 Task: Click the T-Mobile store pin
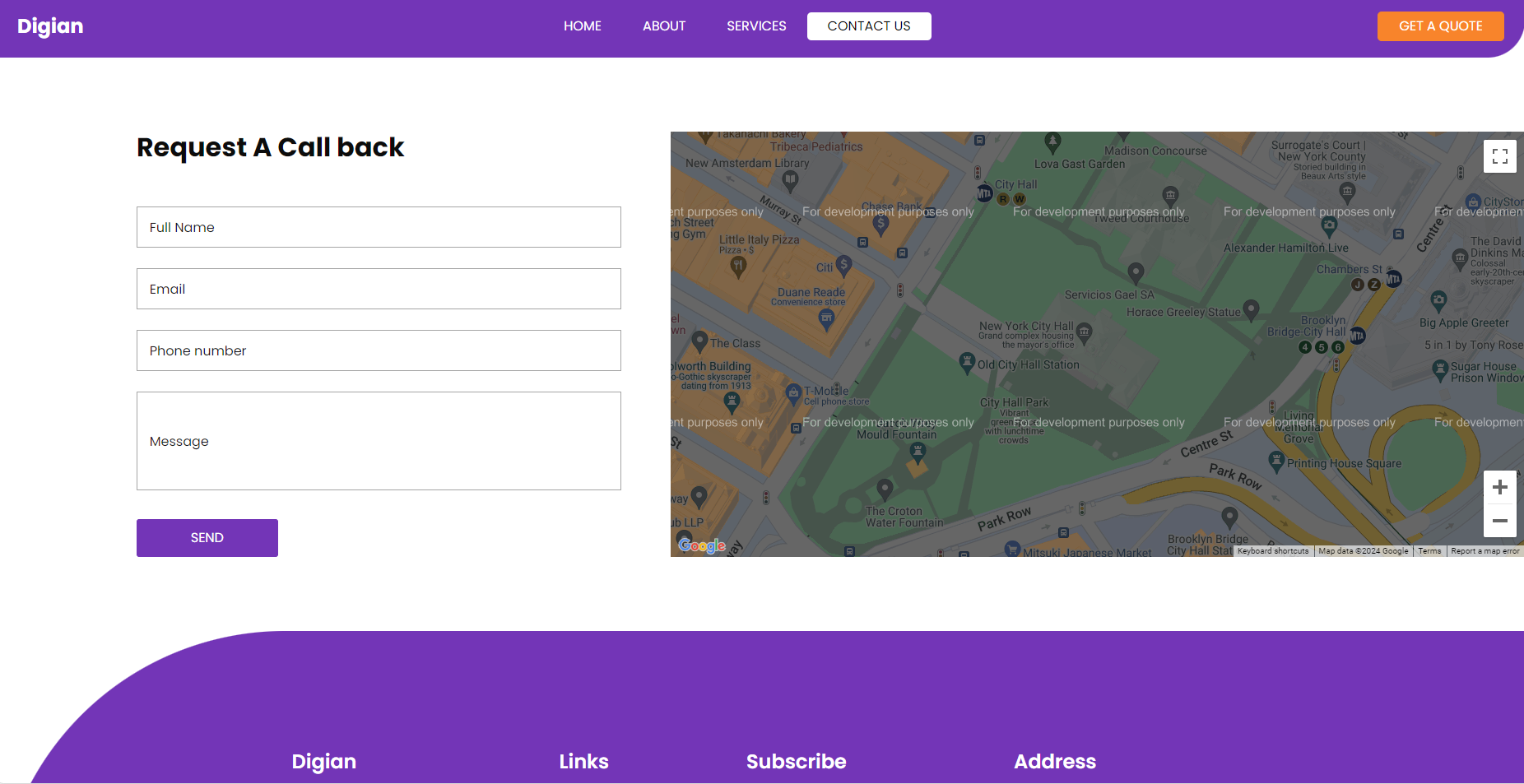793,393
